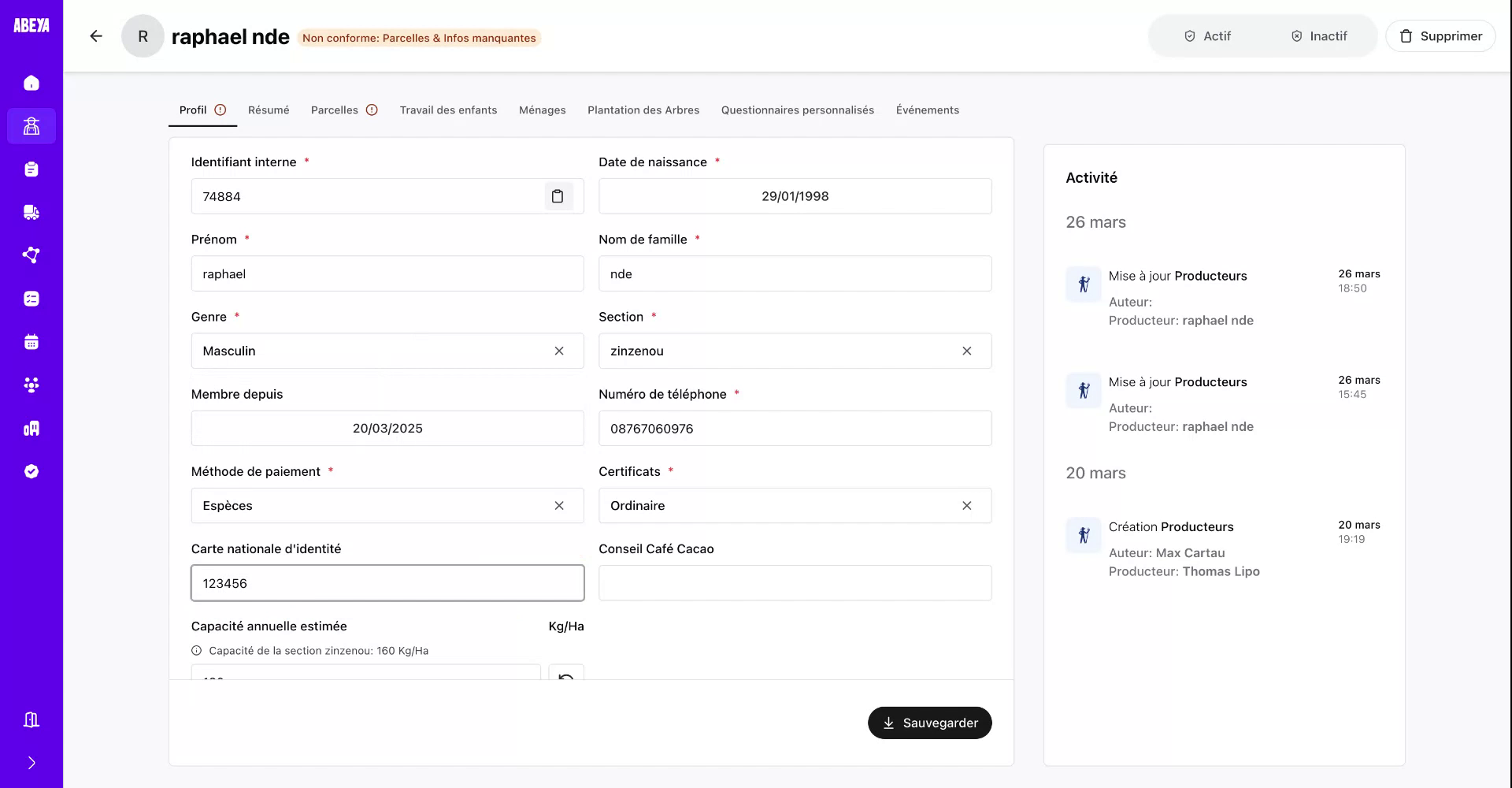Open the clipboard notes sidebar icon

point(31,169)
